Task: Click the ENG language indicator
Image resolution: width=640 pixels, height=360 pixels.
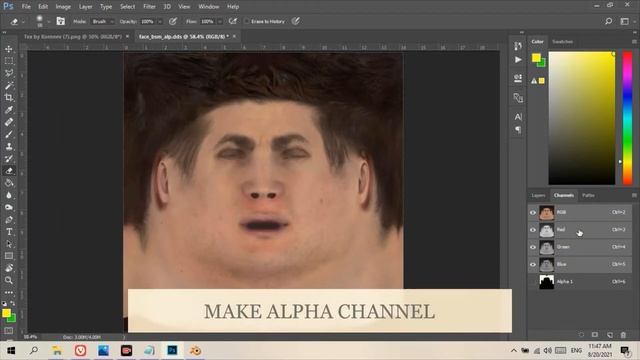Action: click(576, 351)
